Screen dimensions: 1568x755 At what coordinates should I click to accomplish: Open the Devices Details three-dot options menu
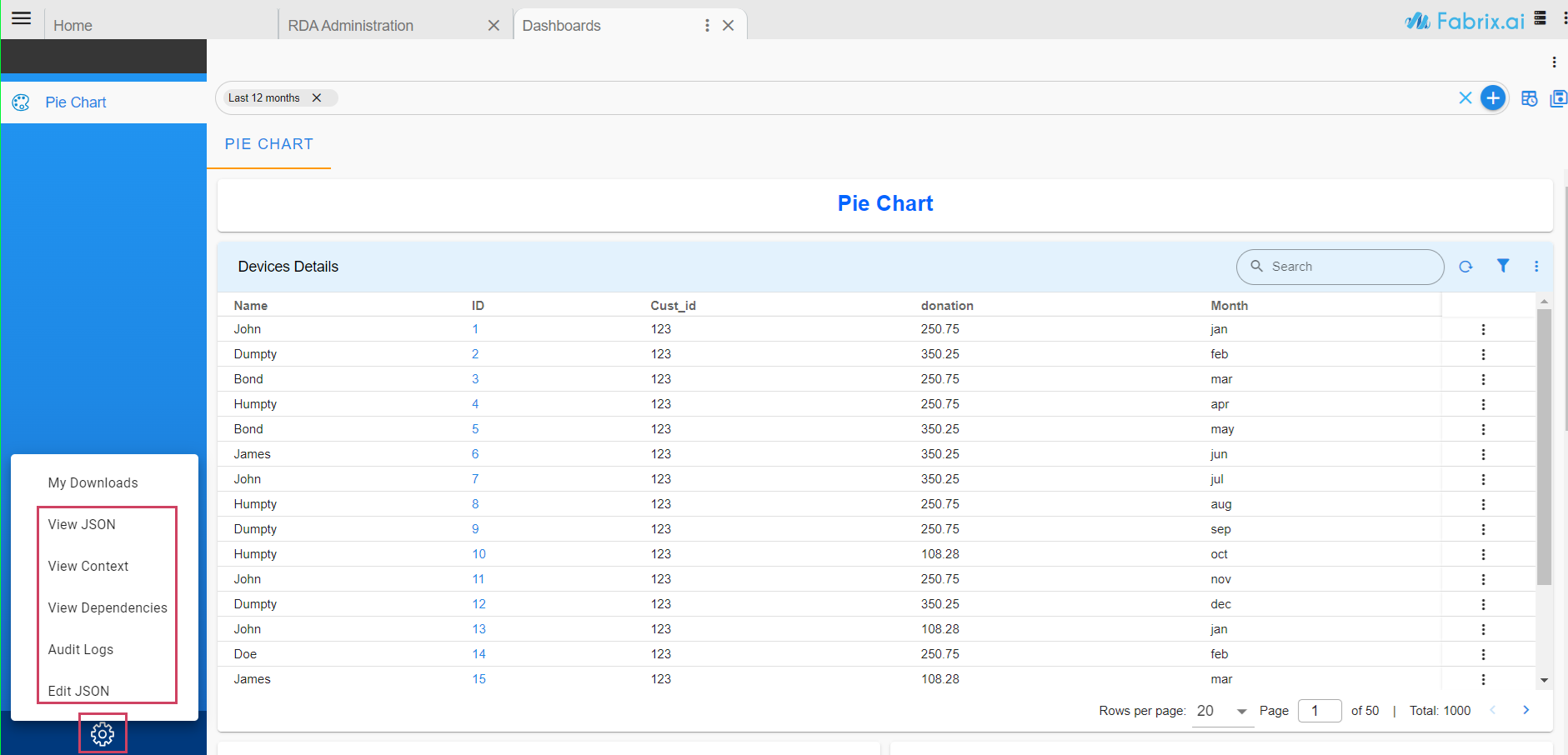coord(1536,267)
